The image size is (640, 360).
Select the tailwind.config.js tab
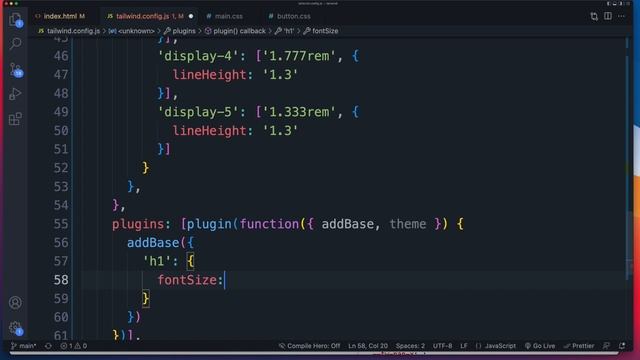[142, 16]
